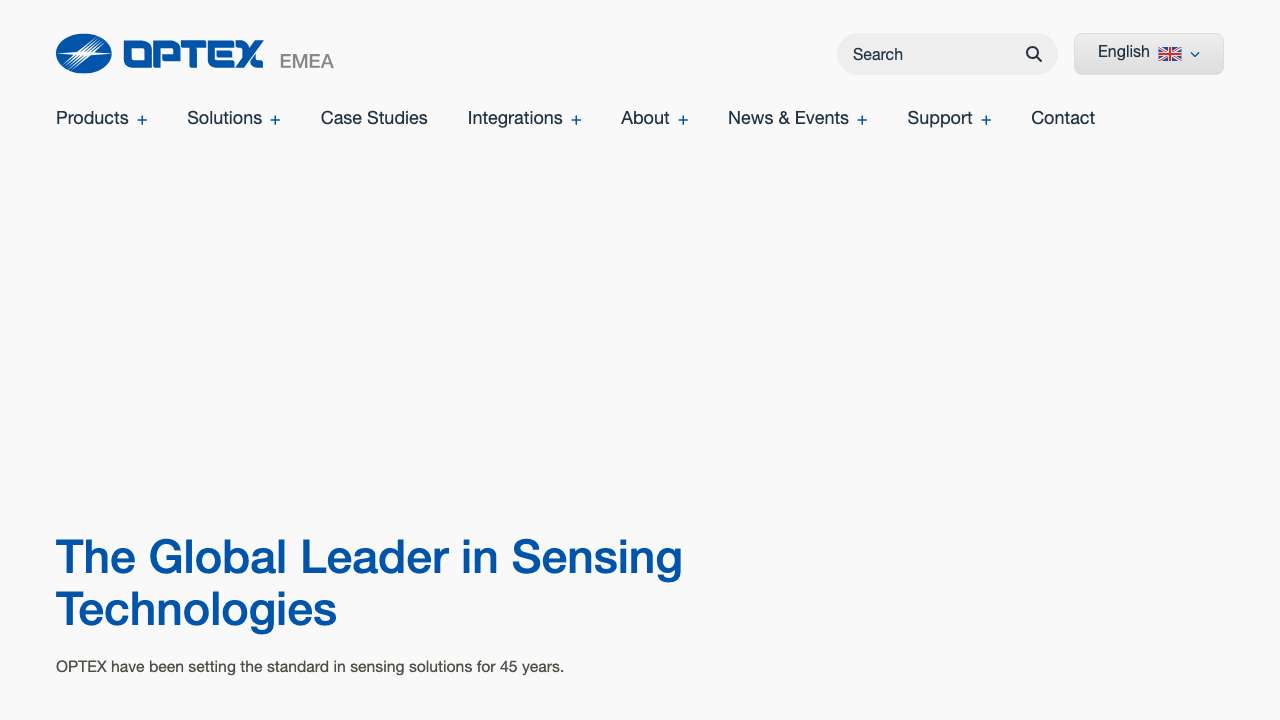Open the Case Studies page
The height and width of the screenshot is (720, 1280).
point(374,118)
